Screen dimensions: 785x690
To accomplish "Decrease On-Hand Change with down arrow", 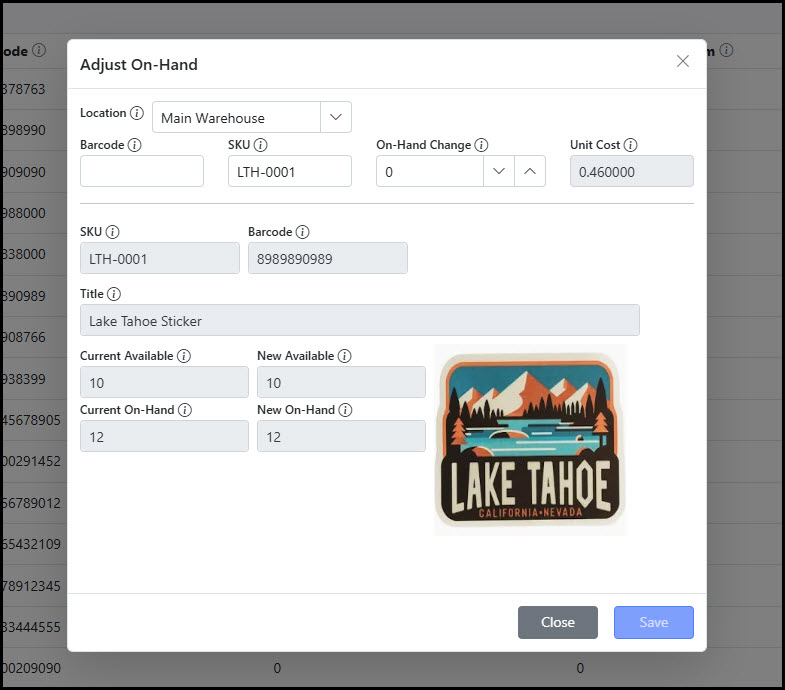I will coord(498,171).
